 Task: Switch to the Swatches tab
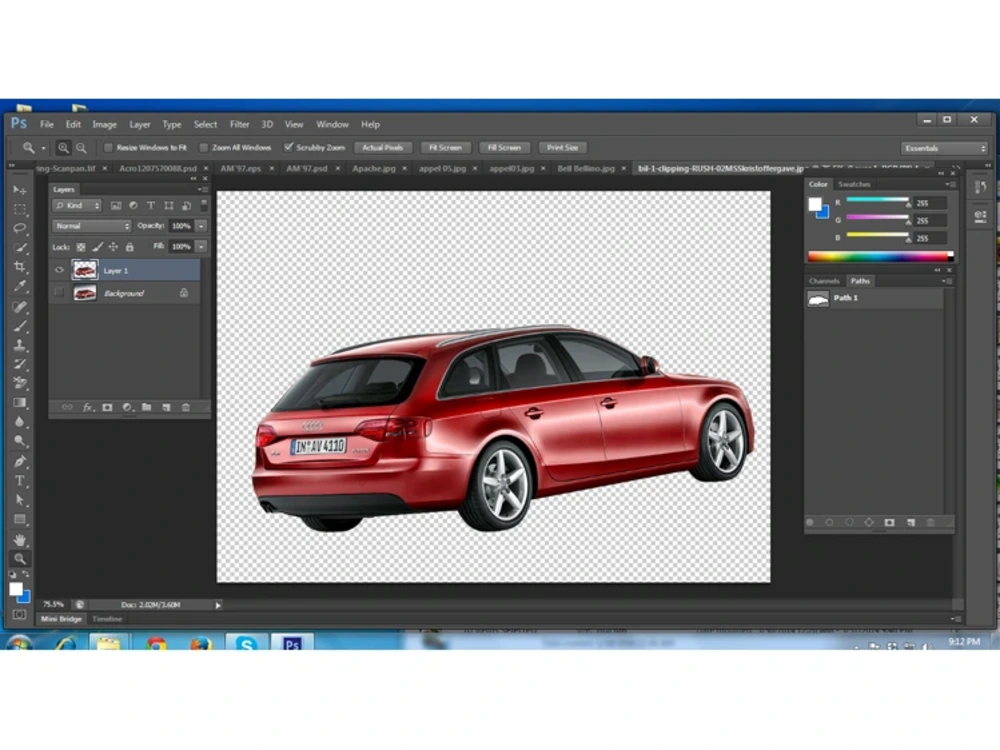854,184
